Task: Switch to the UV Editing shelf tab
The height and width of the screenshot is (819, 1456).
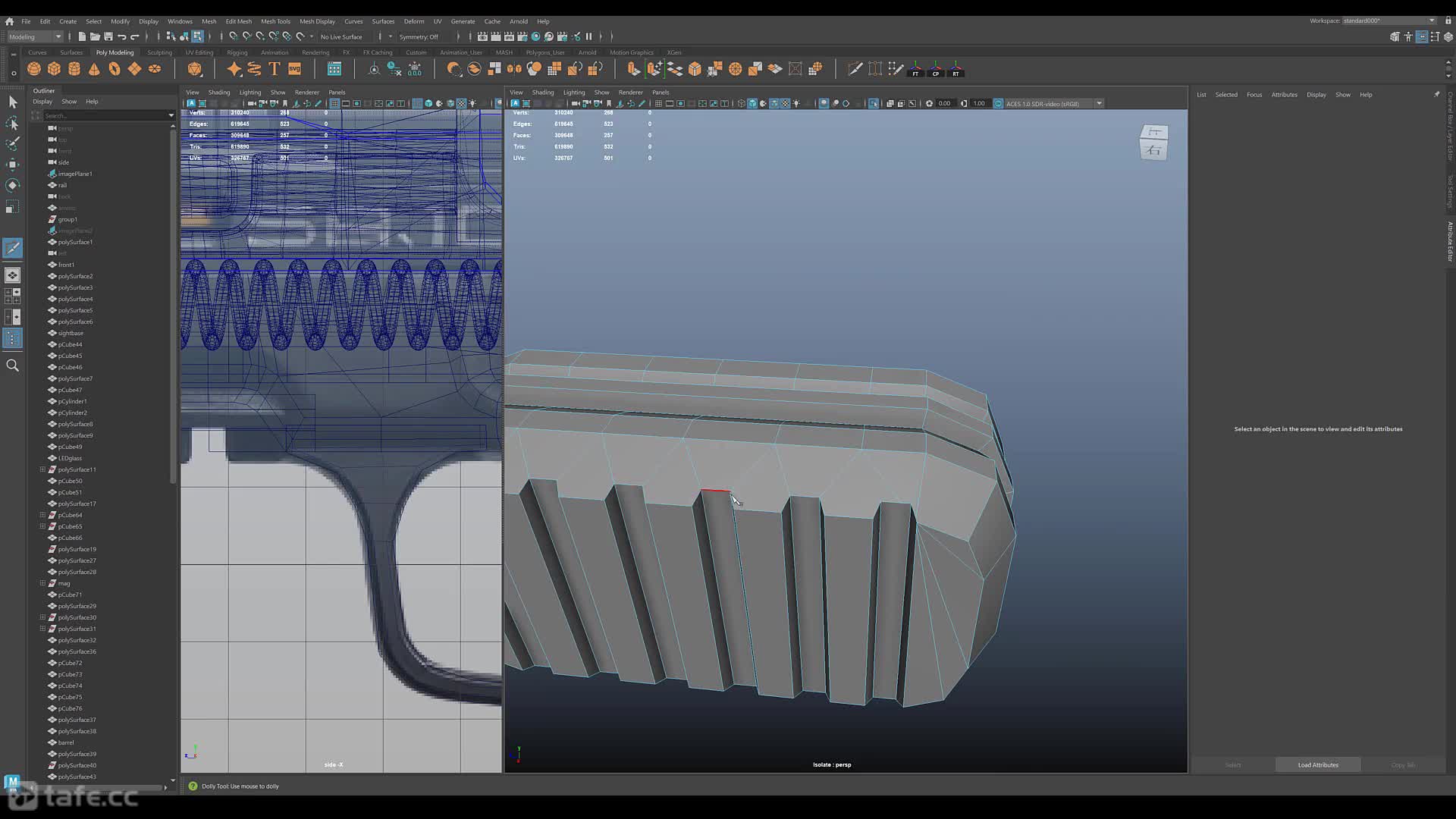Action: (x=199, y=52)
